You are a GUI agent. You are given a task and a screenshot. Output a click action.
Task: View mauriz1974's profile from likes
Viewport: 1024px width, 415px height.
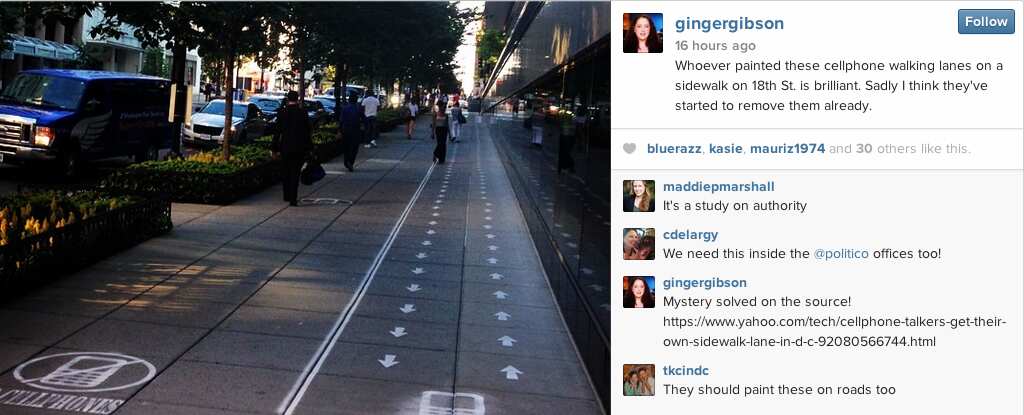[788, 149]
